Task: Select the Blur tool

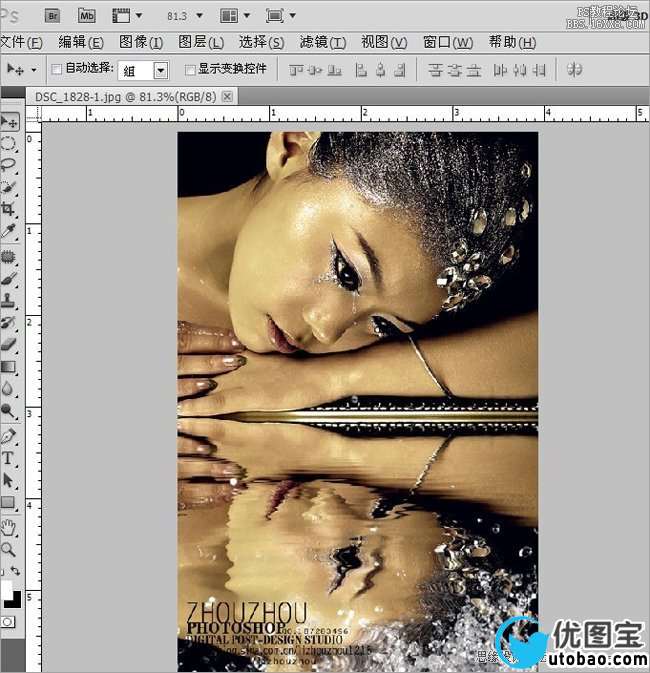Action: pos(9,388)
